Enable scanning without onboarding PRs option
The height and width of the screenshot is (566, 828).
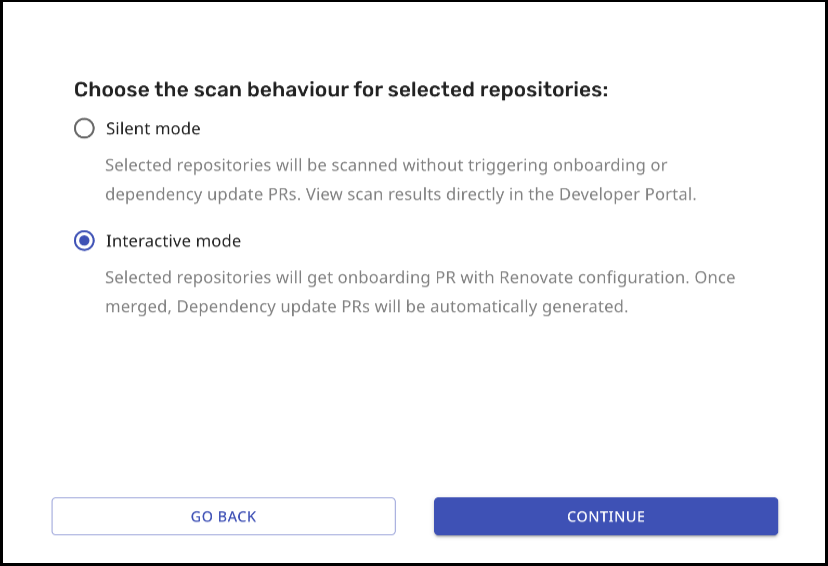point(85,128)
